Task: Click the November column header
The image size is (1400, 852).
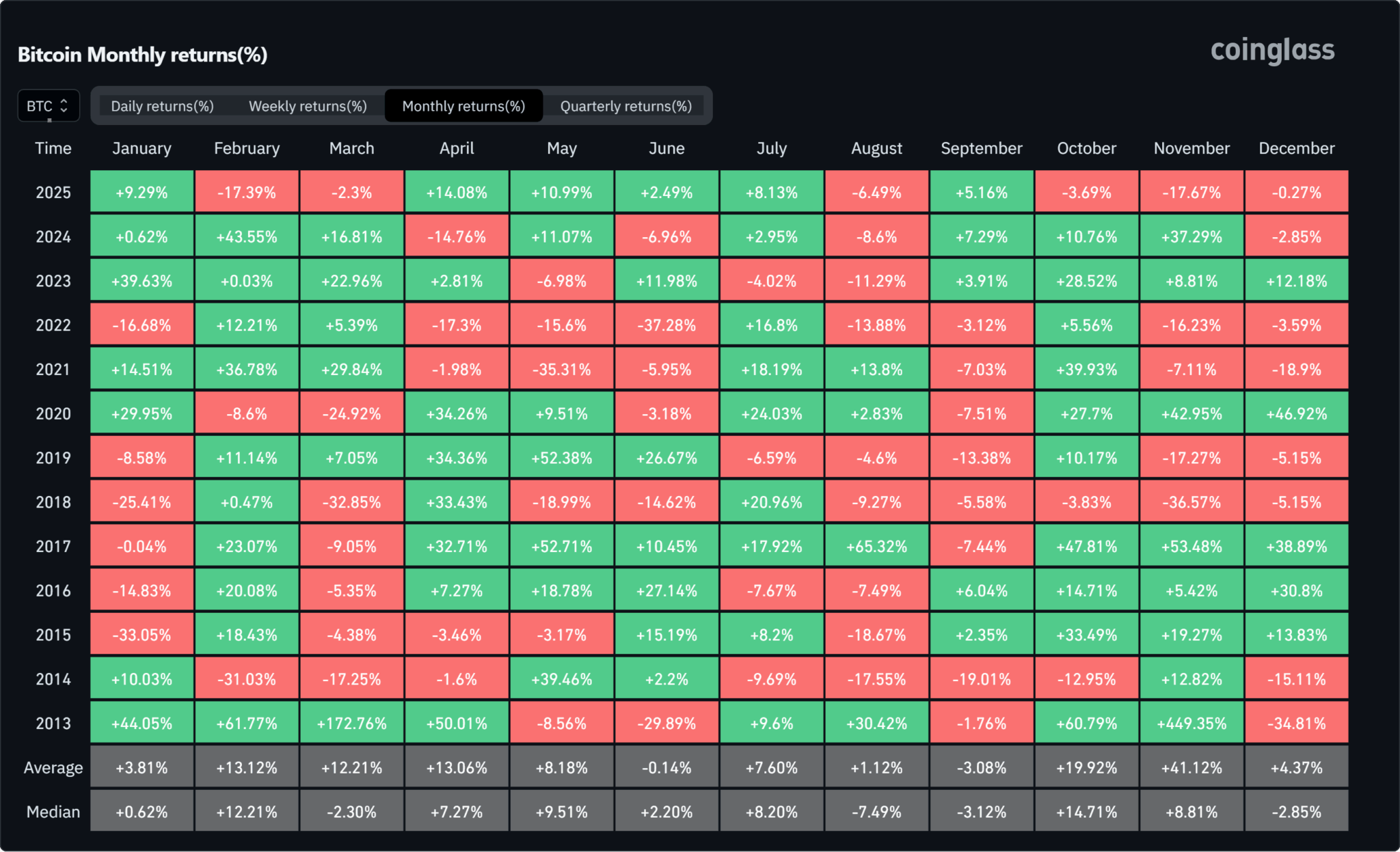Action: [1192, 148]
